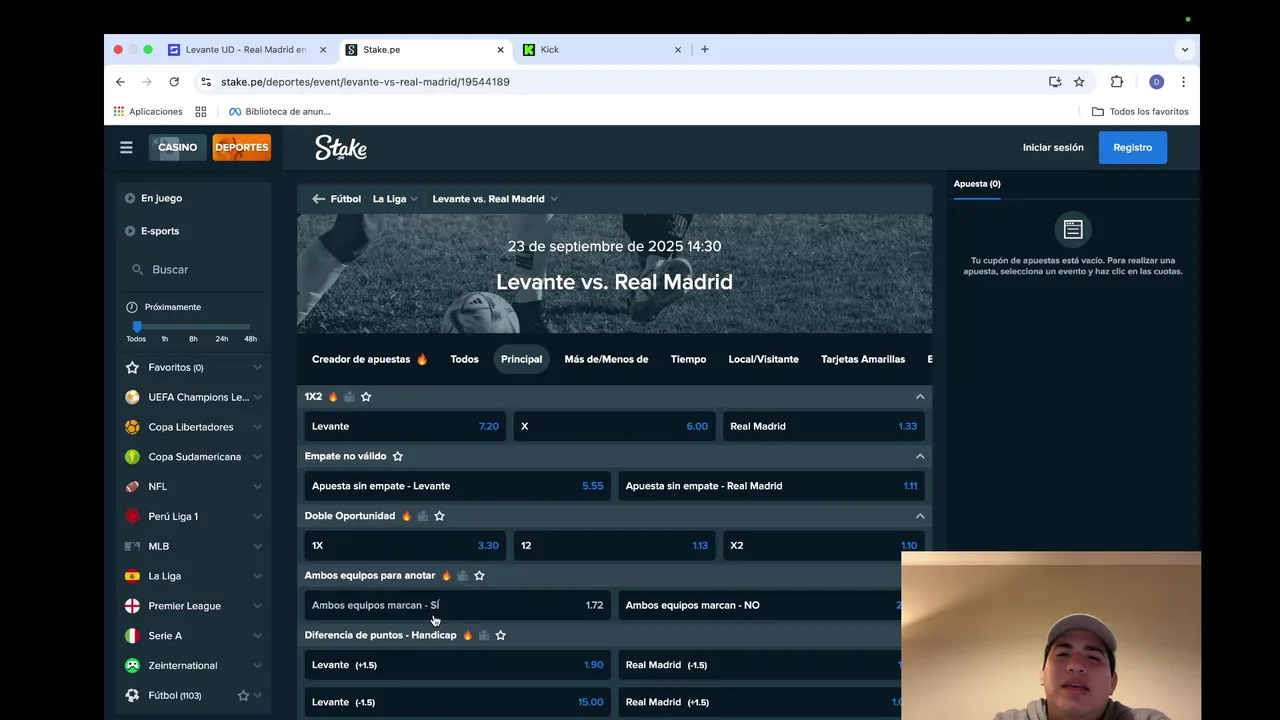Collapse the Doble Oportunidad section
The image size is (1280, 720).
pos(920,516)
